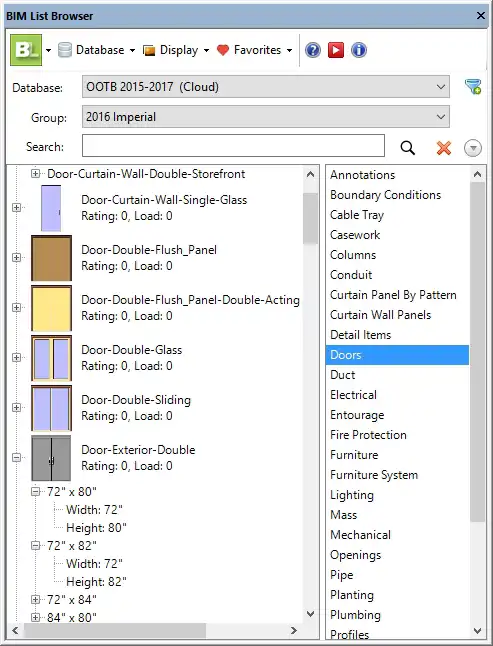This screenshot has height=646, width=493.
Task: Click the magnifier search icon
Action: coord(408,147)
